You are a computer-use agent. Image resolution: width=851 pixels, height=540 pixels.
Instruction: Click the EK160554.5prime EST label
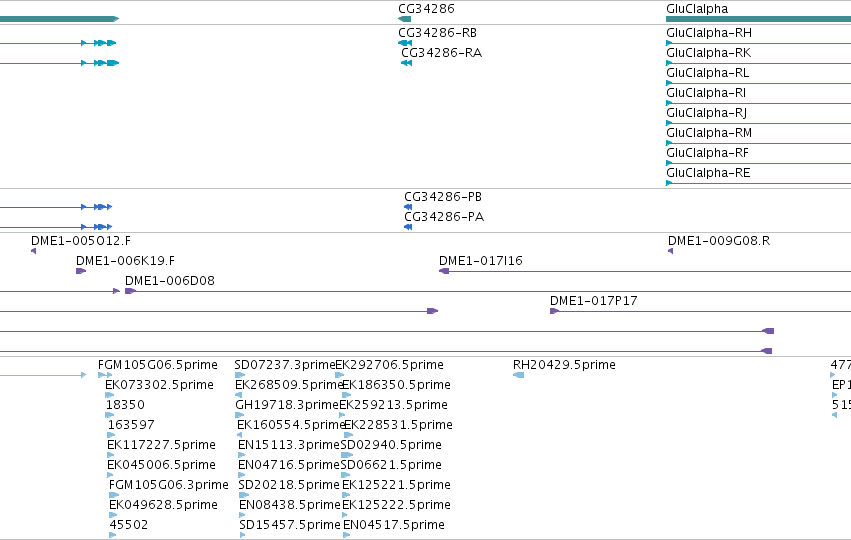[x=291, y=425]
